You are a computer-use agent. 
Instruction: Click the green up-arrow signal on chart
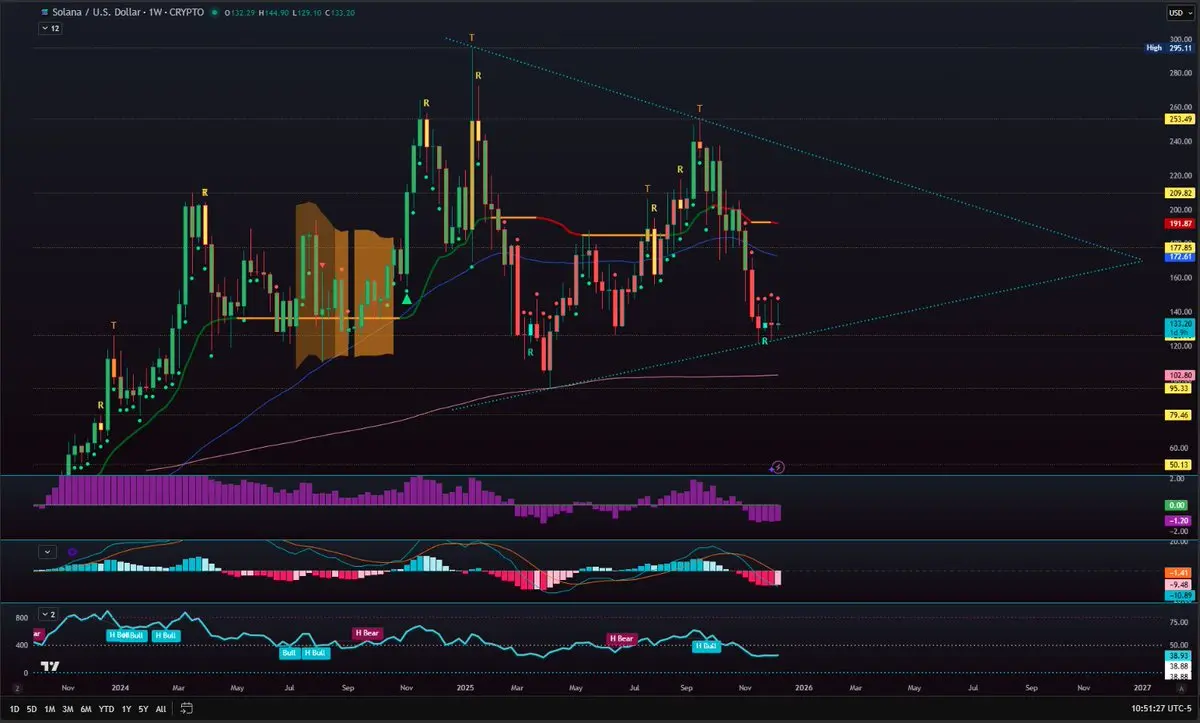point(407,297)
